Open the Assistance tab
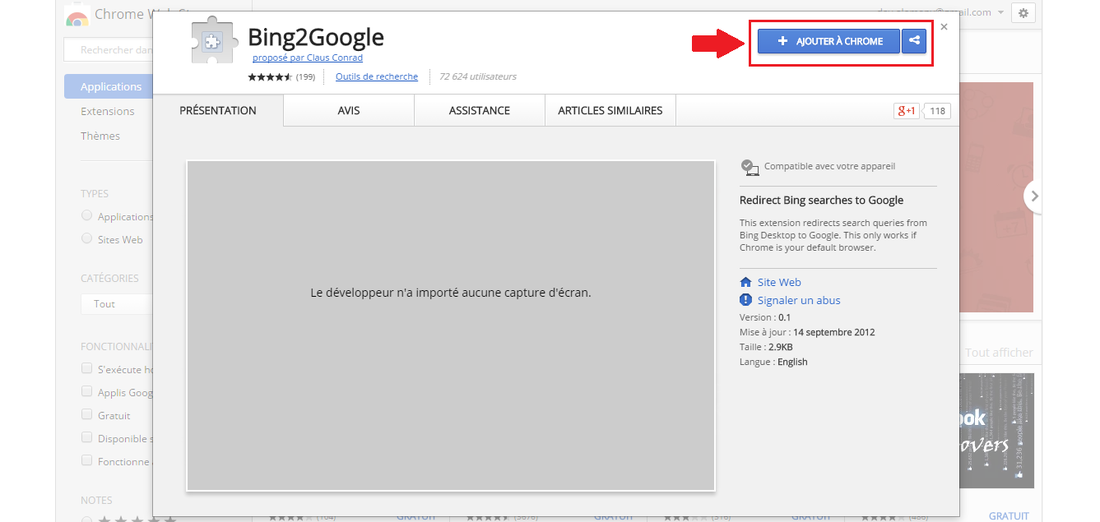The width and height of the screenshot is (1100, 522). tap(479, 111)
